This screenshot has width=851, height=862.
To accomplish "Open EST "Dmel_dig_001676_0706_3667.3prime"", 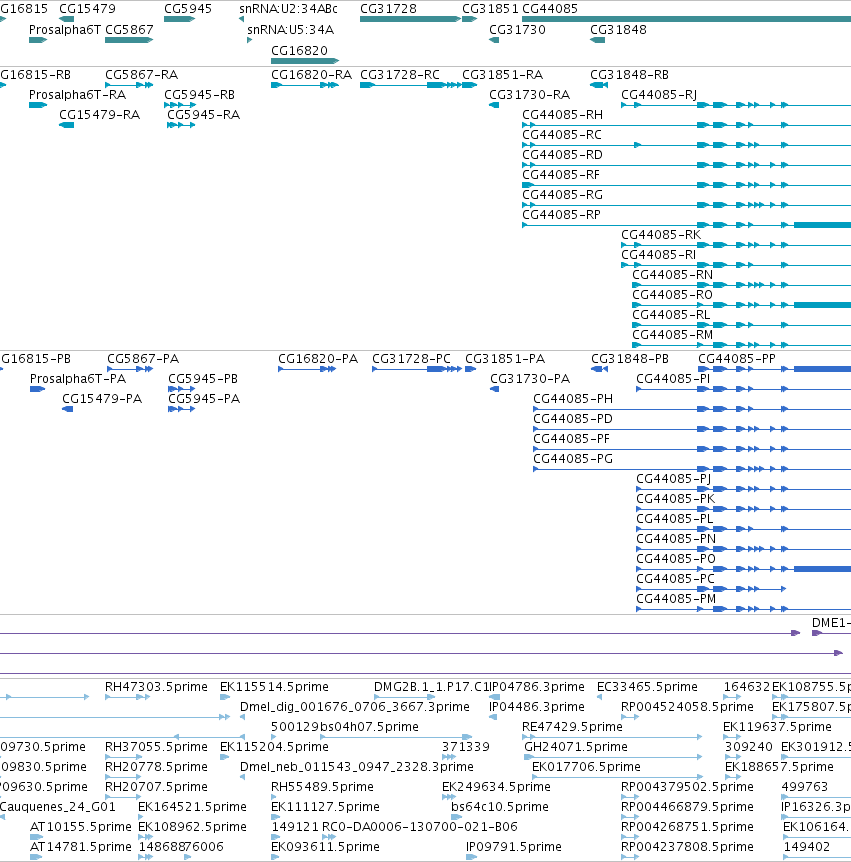I will click(355, 707).
